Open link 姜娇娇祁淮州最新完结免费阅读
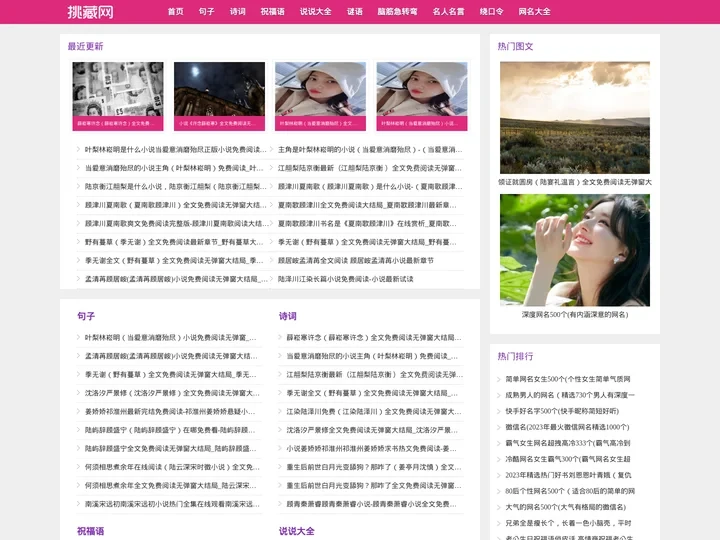 tap(170, 411)
